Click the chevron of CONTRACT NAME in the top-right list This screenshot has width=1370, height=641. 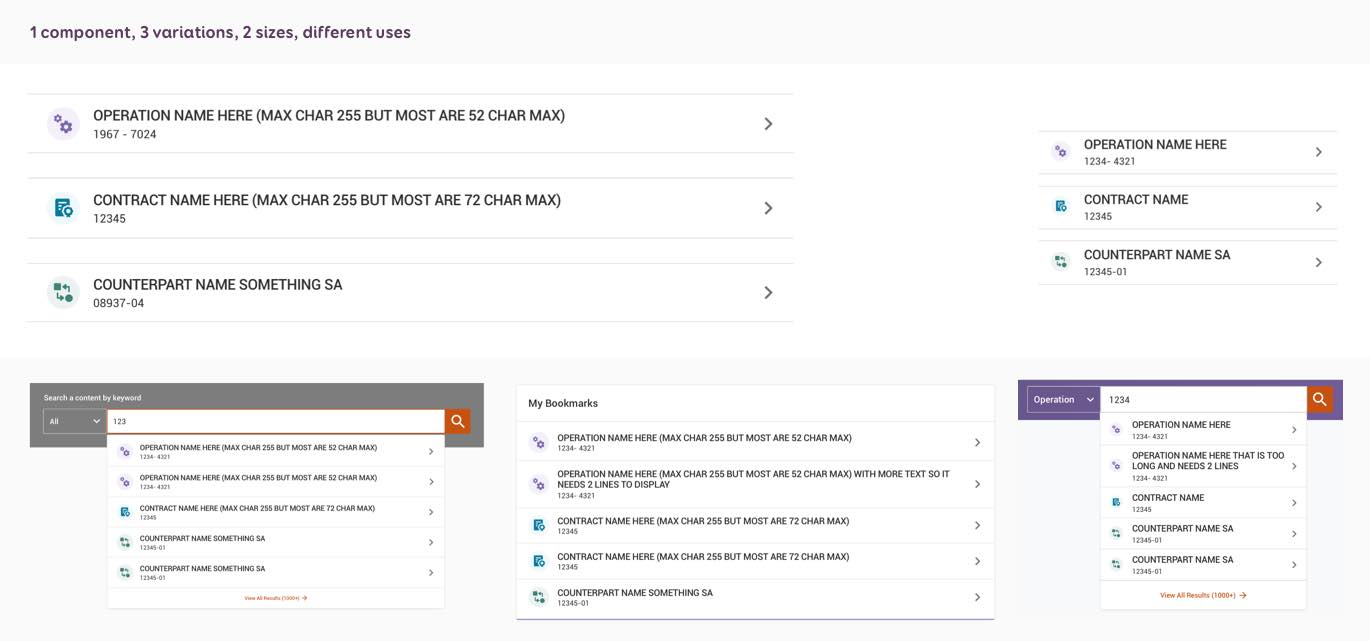pyautogui.click(x=1319, y=207)
